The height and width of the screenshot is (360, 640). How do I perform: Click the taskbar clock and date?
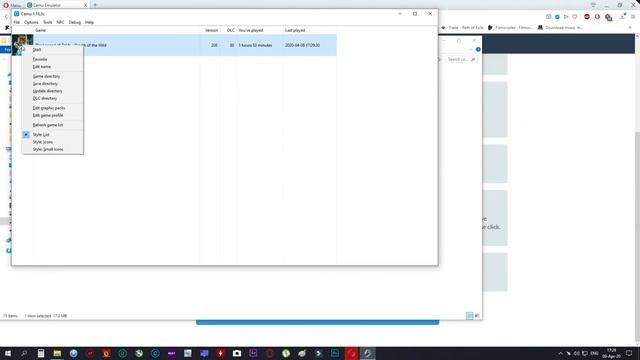click(611, 353)
